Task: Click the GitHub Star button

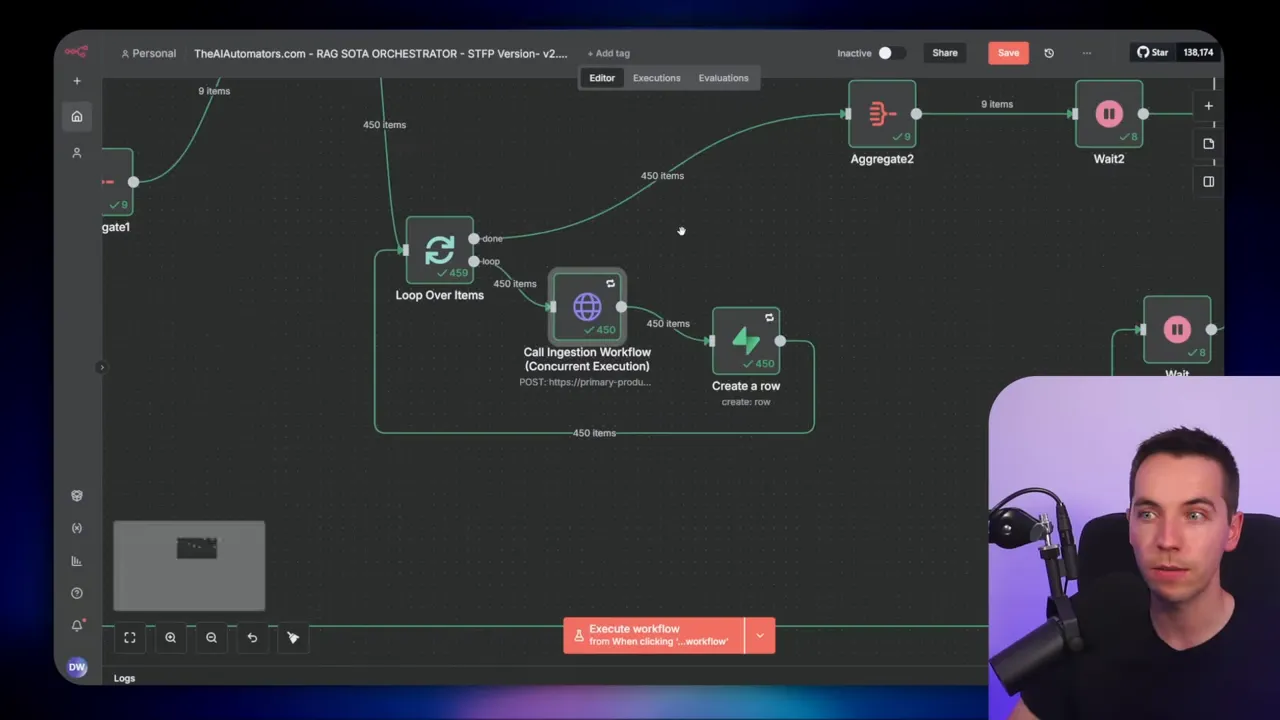Action: tap(1152, 53)
